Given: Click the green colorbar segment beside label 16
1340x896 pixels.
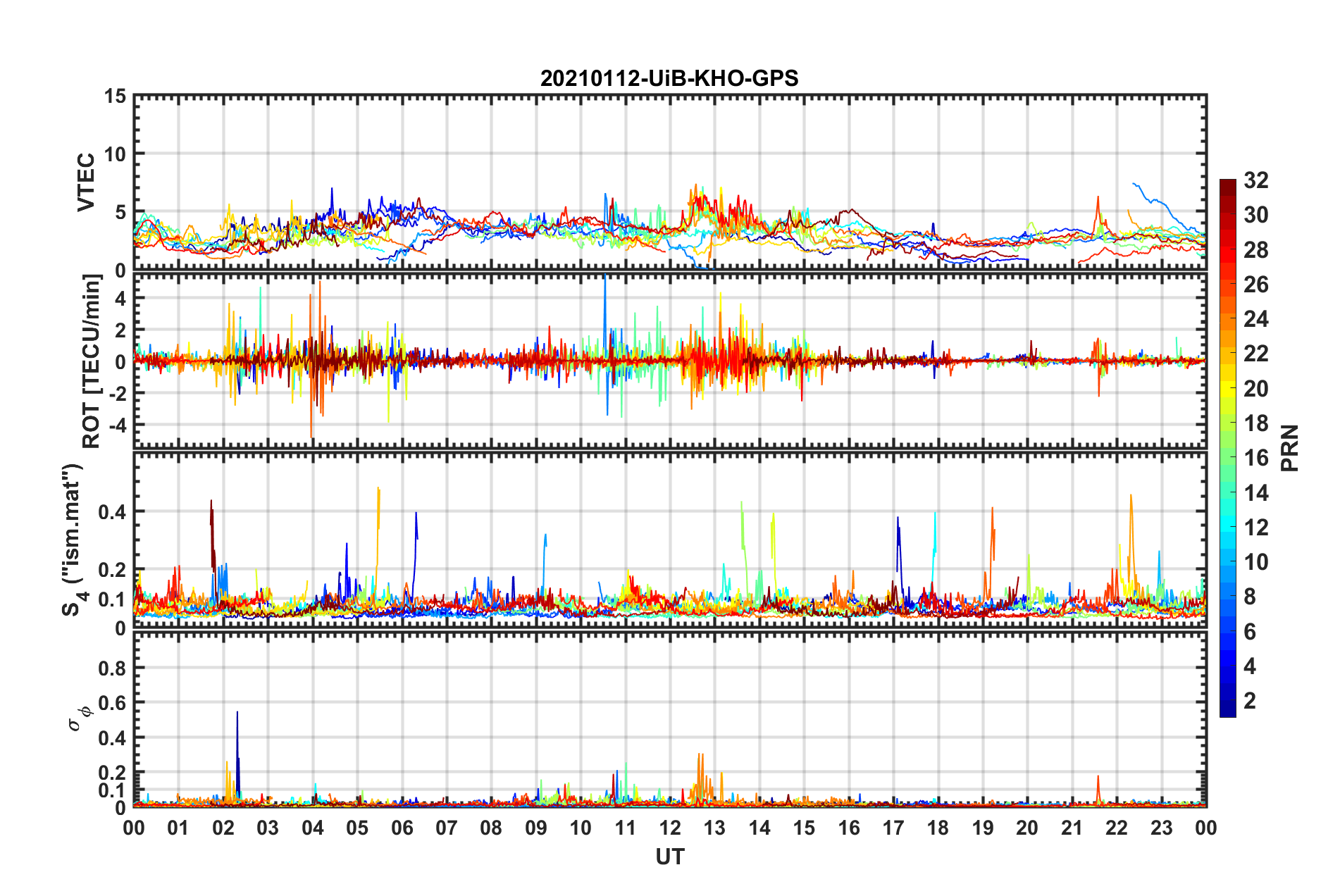Looking at the screenshot, I should (x=1228, y=458).
